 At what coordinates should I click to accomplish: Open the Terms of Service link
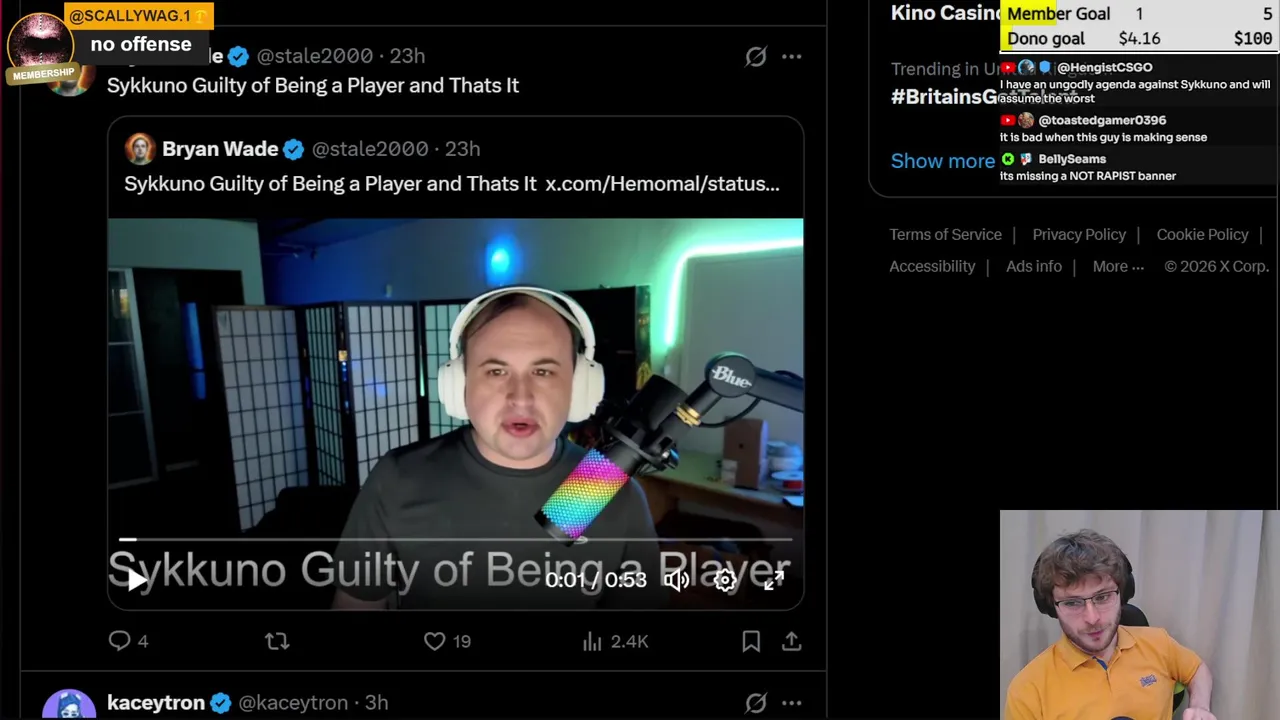(945, 234)
